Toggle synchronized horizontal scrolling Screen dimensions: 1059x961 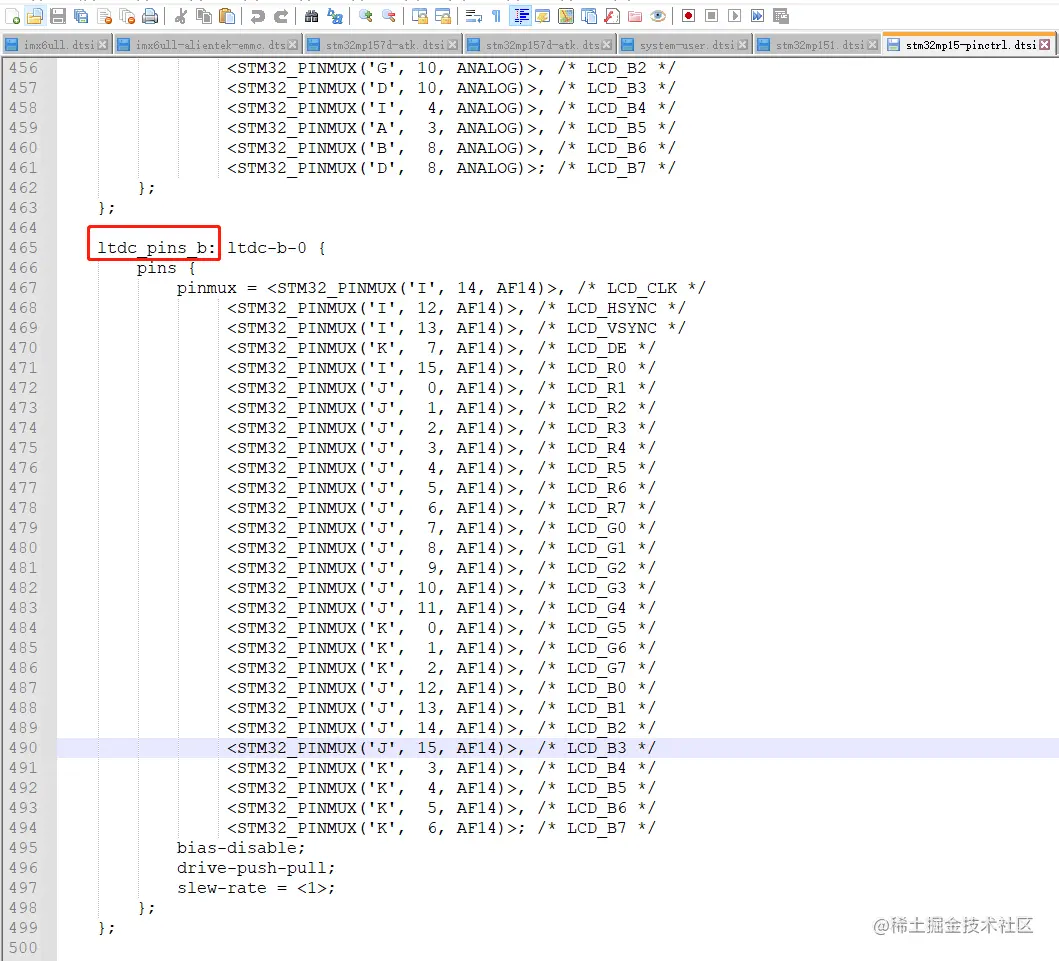point(442,16)
